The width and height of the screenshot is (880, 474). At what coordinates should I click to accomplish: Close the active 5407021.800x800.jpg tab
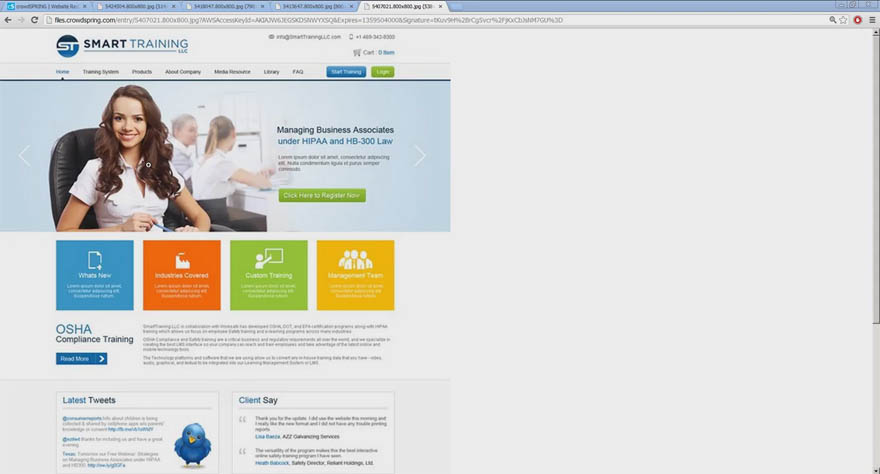440,6
